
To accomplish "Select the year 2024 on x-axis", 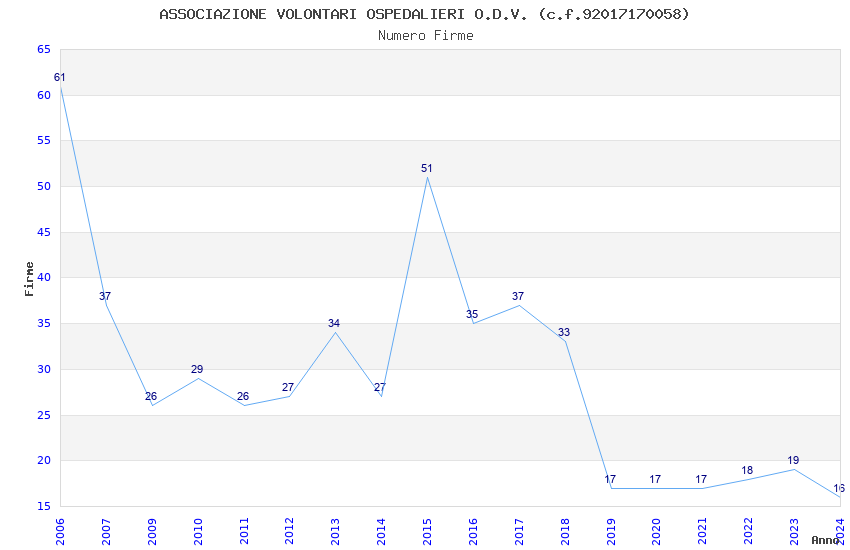I will click(840, 532).
